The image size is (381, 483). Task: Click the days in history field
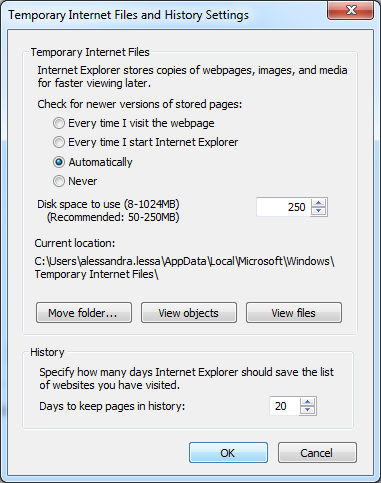click(x=285, y=406)
